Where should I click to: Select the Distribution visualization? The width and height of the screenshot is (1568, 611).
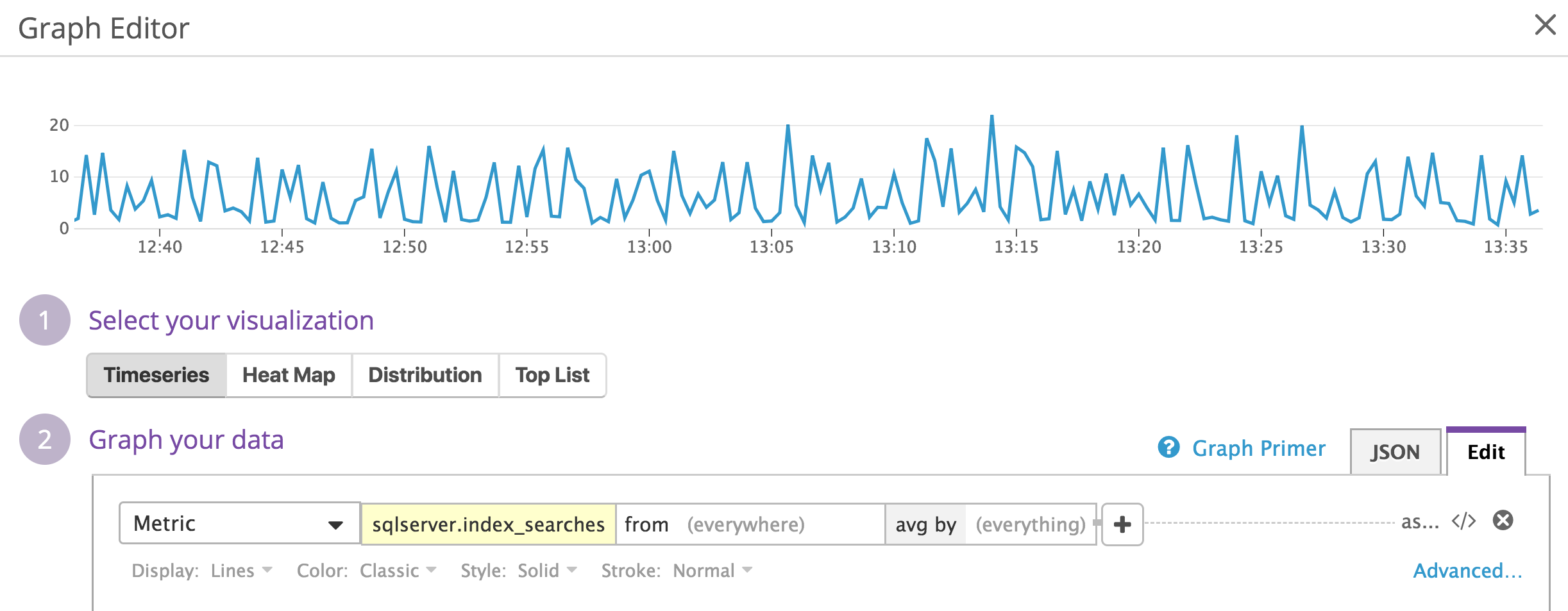[425, 375]
